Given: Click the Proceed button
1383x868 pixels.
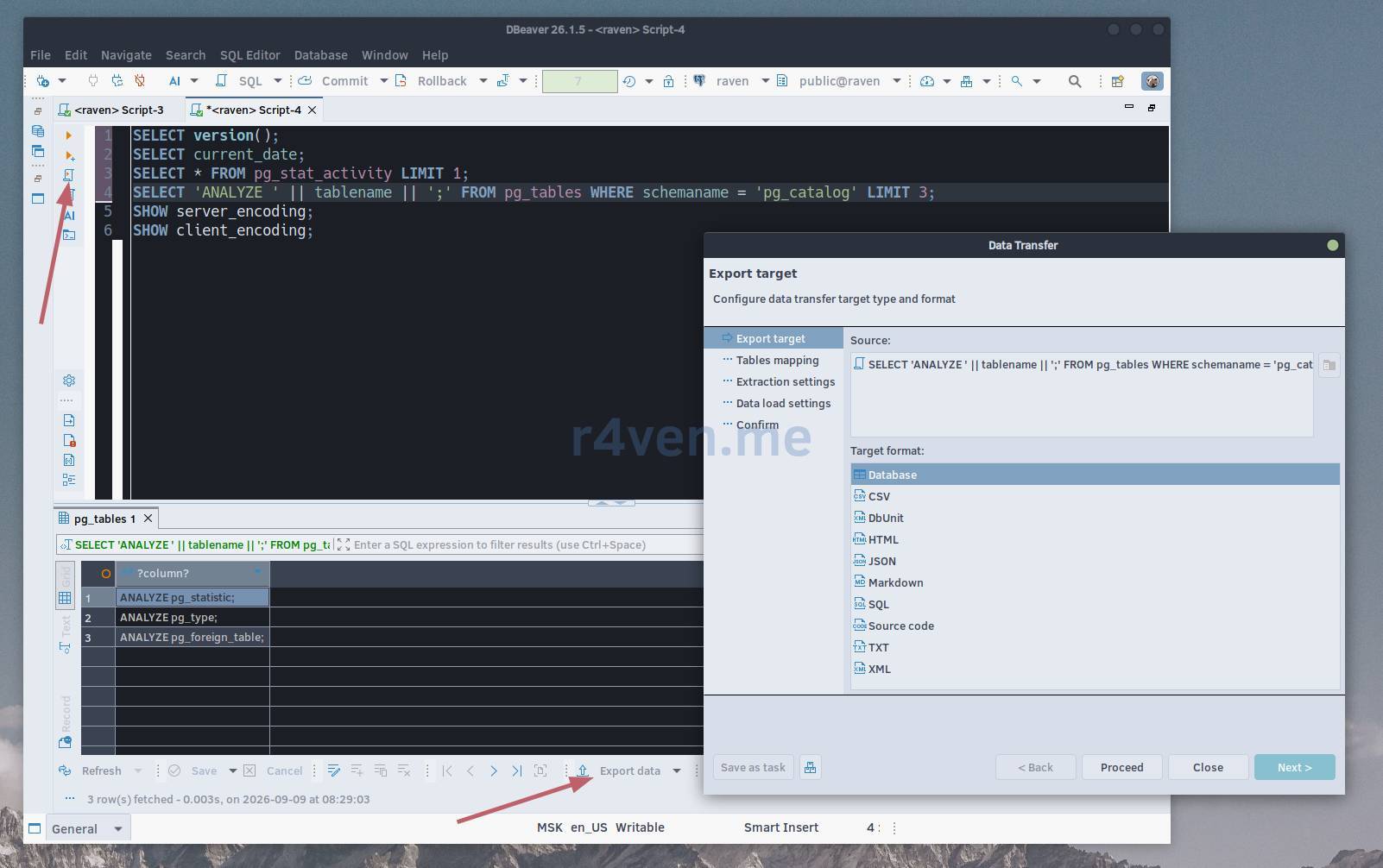Looking at the screenshot, I should [x=1121, y=767].
